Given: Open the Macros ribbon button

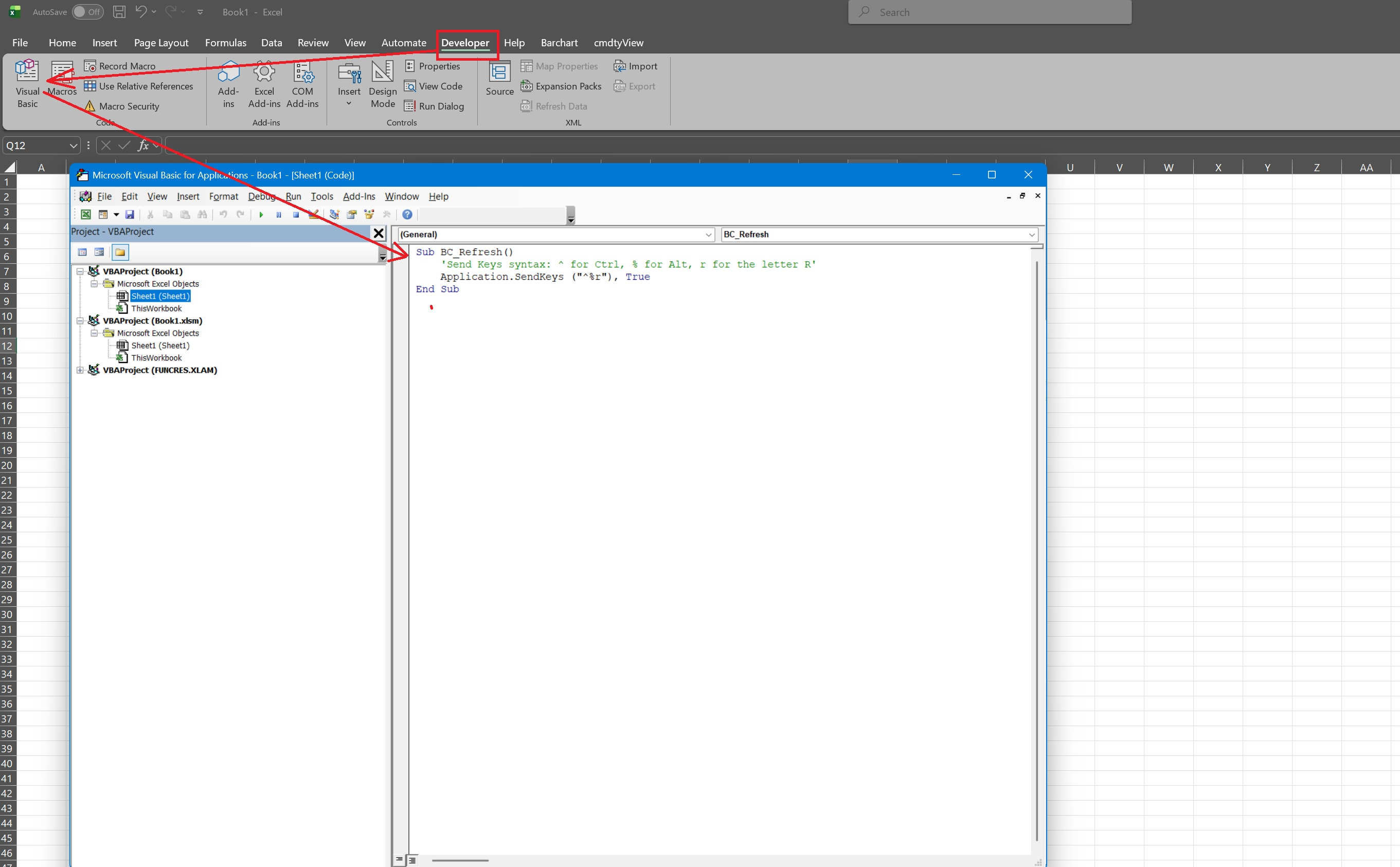Looking at the screenshot, I should (x=62, y=79).
